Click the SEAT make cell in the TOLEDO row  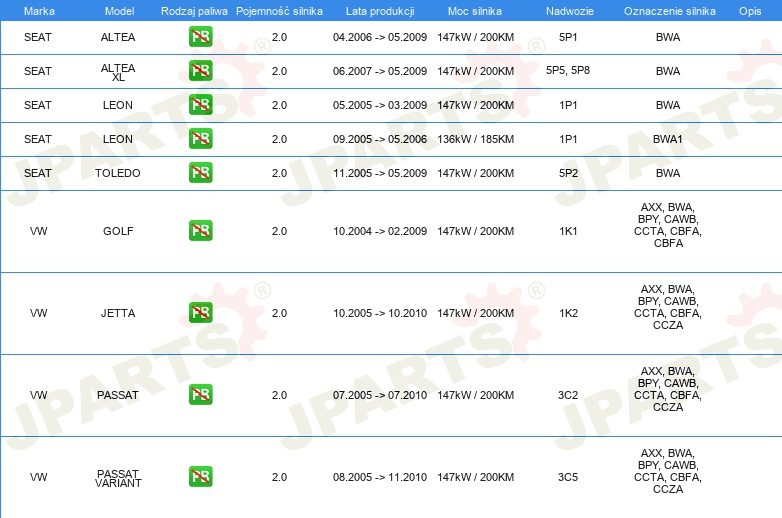(37, 173)
